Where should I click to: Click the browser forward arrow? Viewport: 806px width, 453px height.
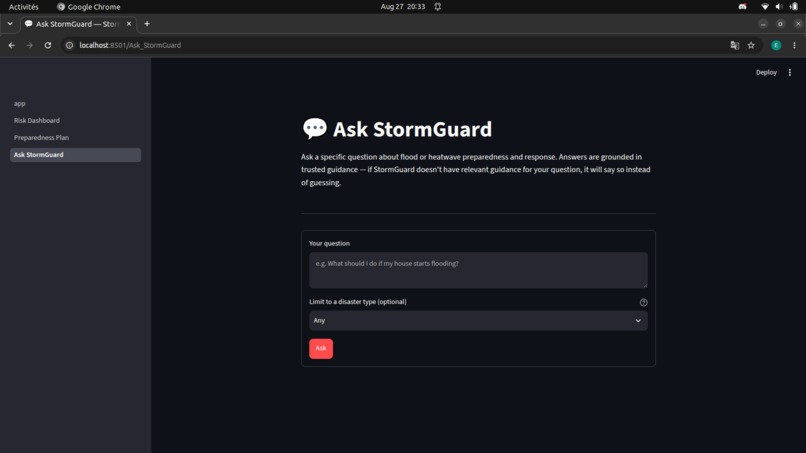click(x=29, y=45)
